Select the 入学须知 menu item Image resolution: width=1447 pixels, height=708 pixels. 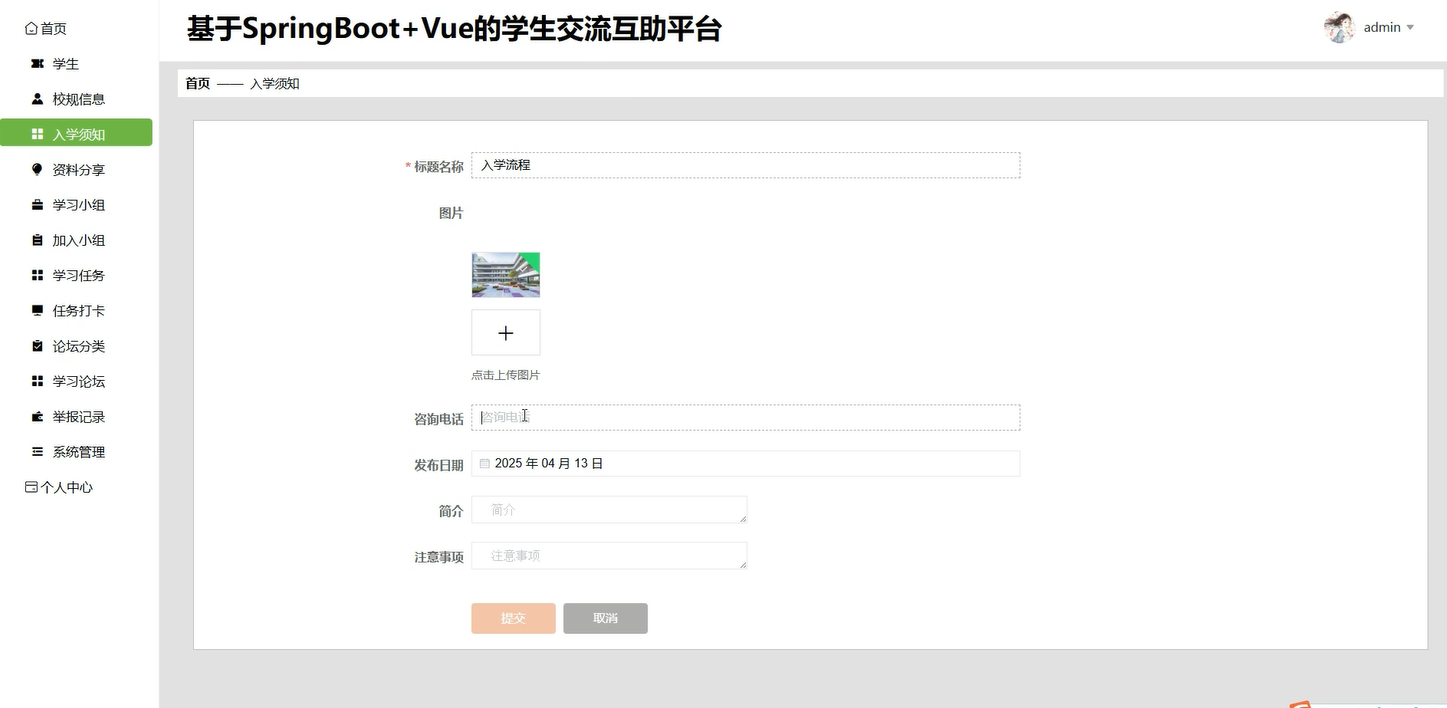coord(76,133)
